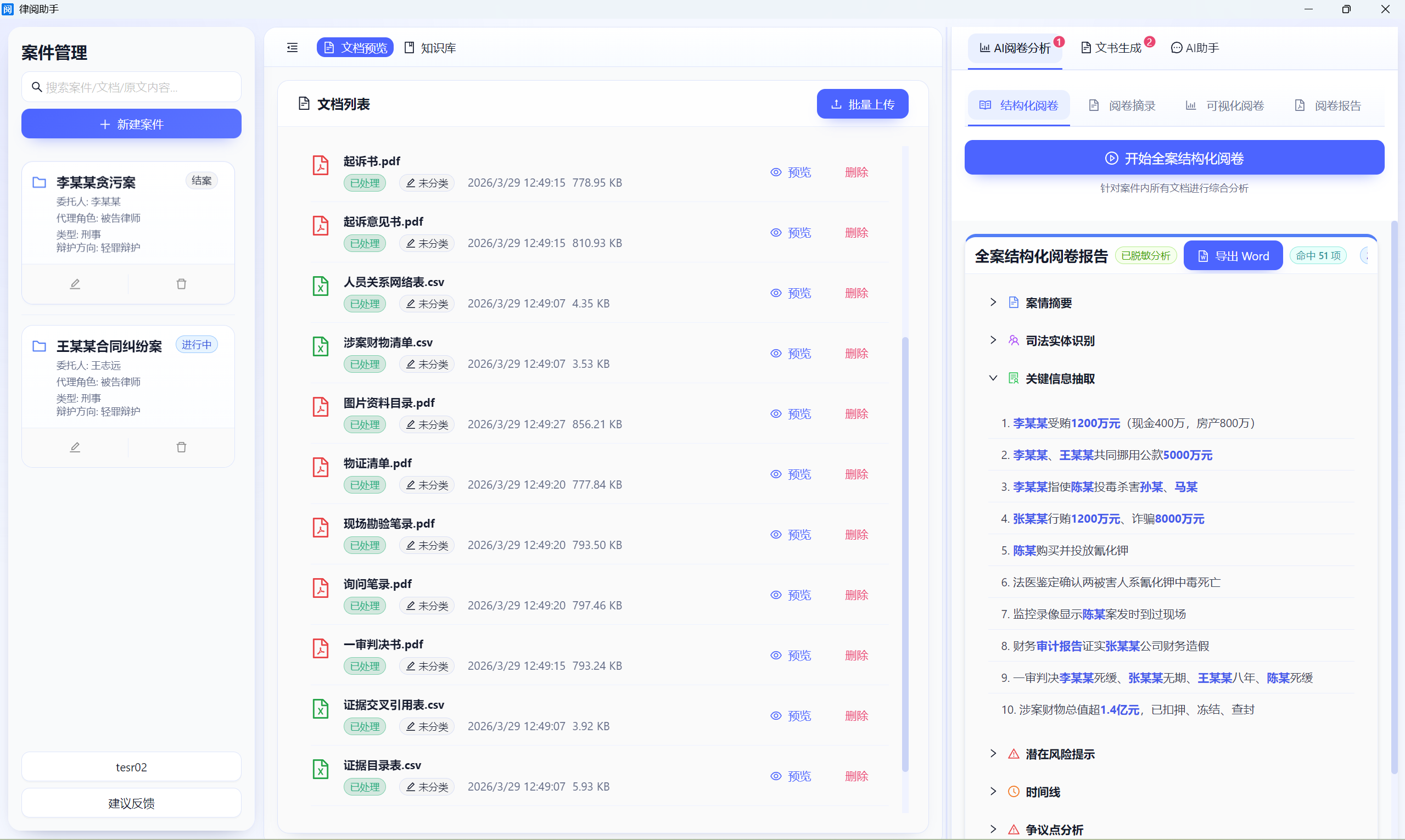Screen dimensions: 1405x840
Task: Click the search magnifier icon
Action: pos(37,87)
